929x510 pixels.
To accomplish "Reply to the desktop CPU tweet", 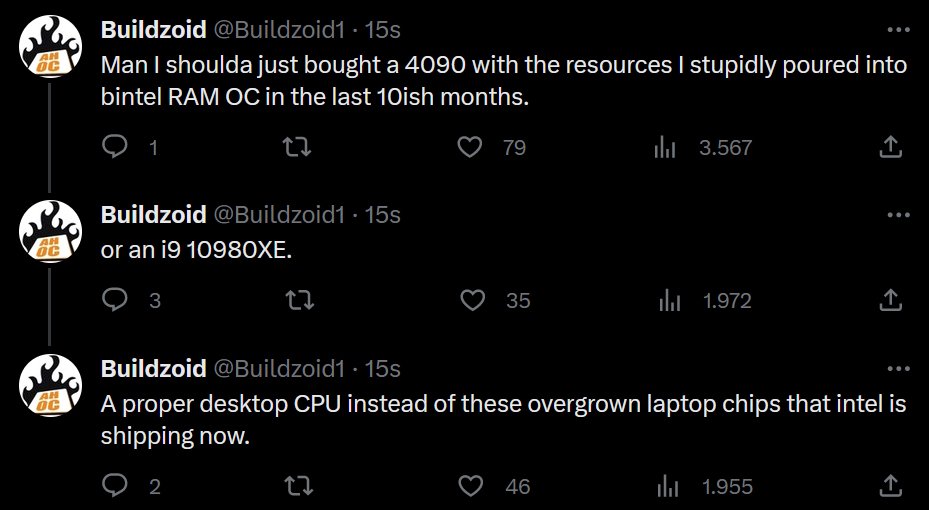I will [115, 486].
